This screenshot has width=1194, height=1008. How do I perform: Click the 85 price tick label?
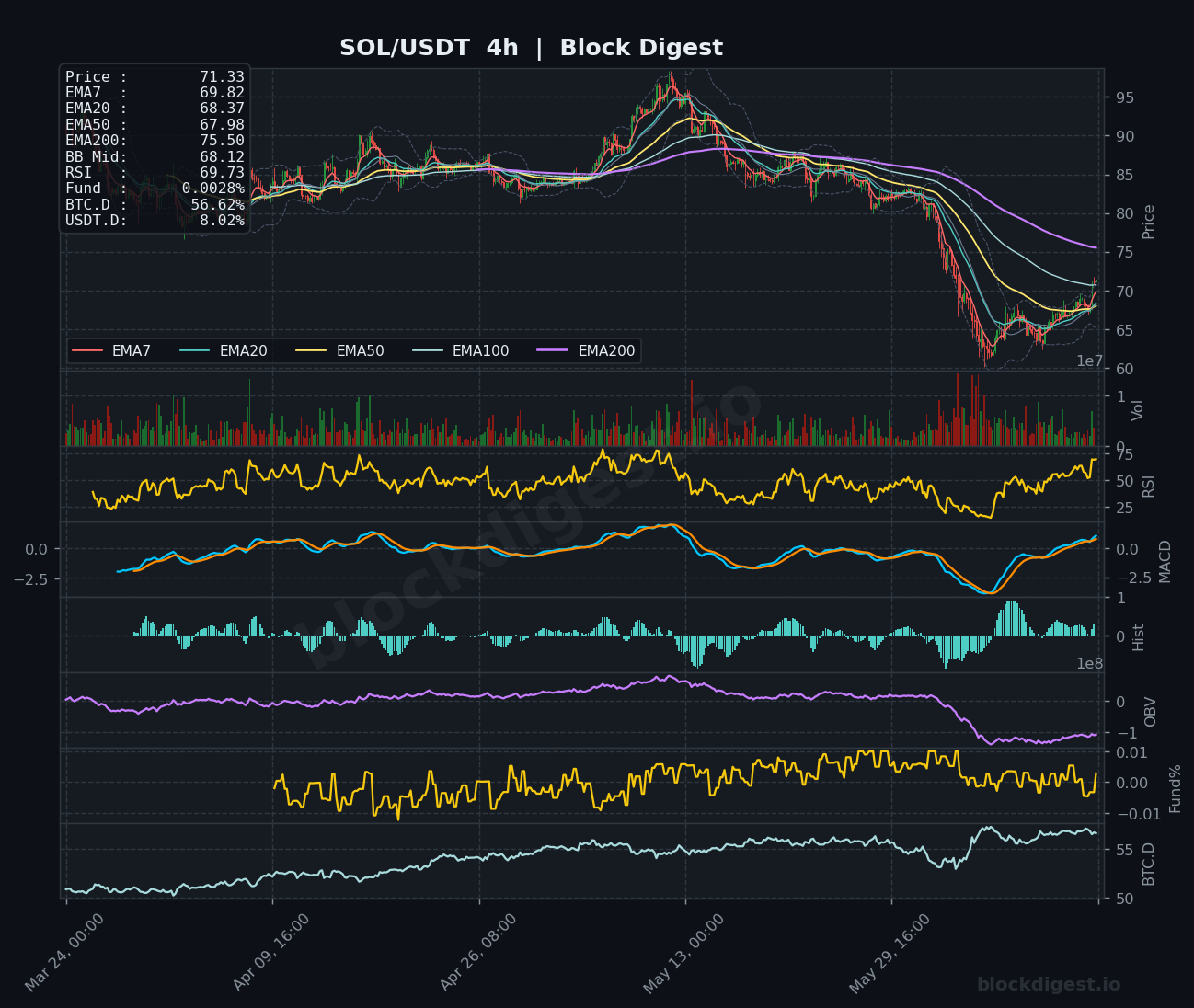pyautogui.click(x=1124, y=175)
